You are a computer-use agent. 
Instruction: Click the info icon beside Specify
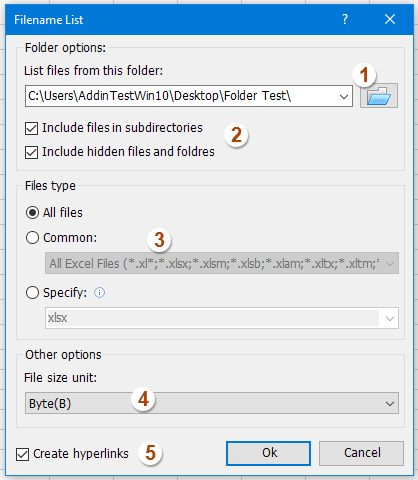pos(99,293)
